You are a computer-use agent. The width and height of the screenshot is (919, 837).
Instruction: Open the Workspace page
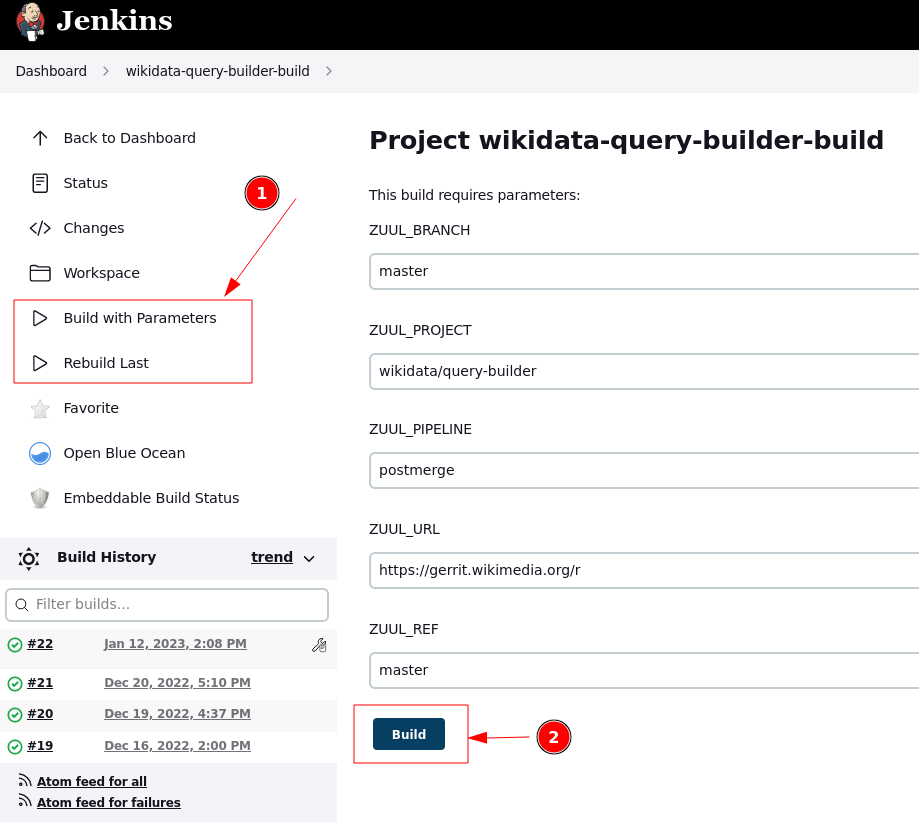[101, 273]
